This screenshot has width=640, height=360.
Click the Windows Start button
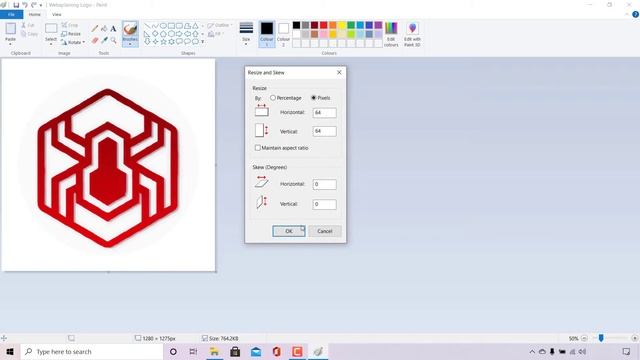coord(10,351)
